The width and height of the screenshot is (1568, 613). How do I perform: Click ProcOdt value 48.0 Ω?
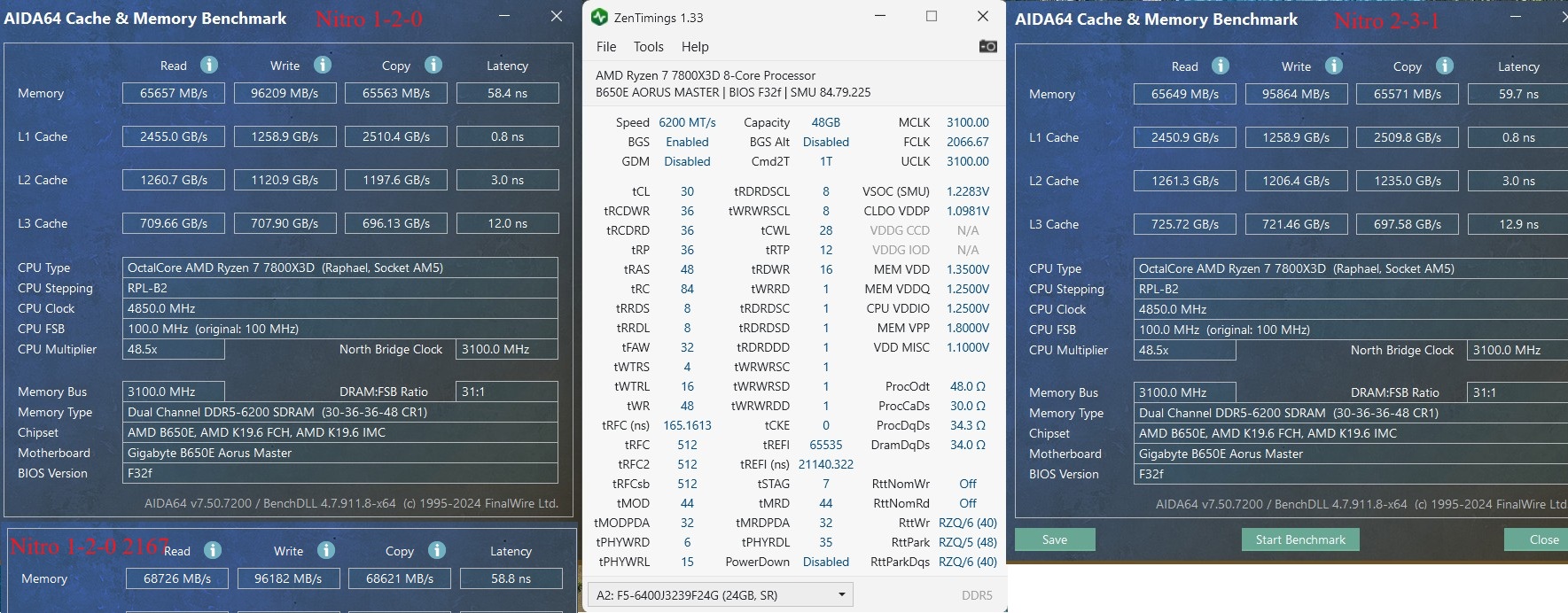coord(967,386)
